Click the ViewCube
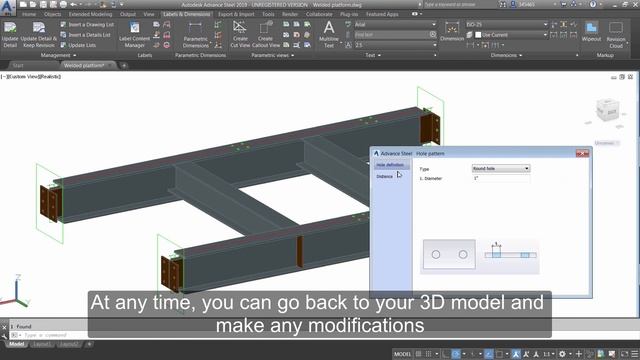 tap(608, 110)
